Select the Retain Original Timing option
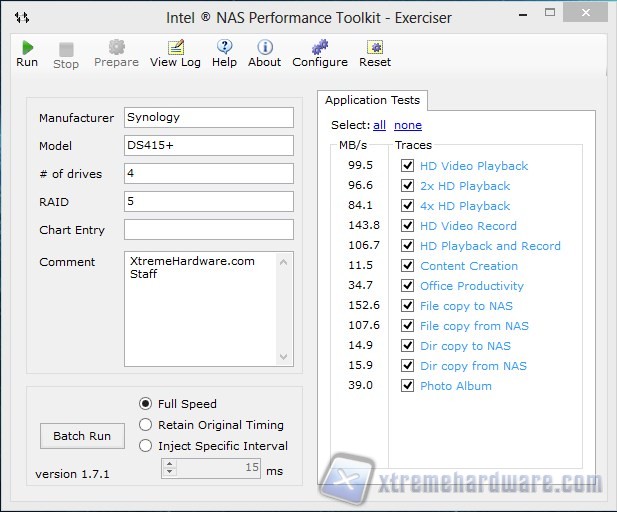This screenshot has width=617, height=512. (146, 425)
